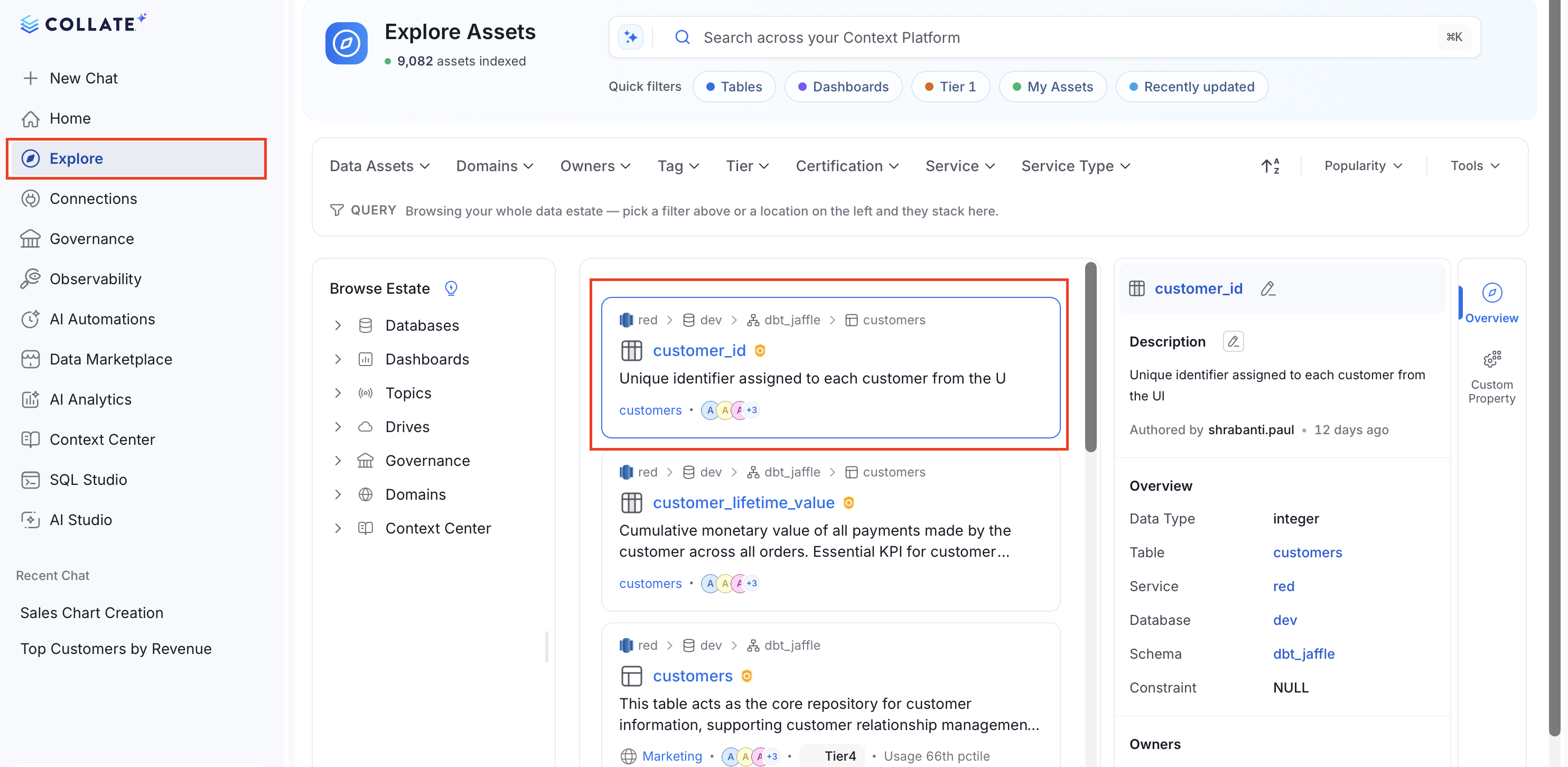Click the Collate logo
The width and height of the screenshot is (1568, 767).
[x=83, y=23]
